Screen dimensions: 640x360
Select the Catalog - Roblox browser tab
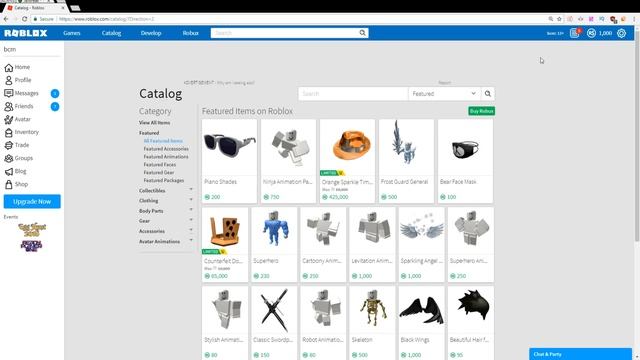tap(35, 8)
